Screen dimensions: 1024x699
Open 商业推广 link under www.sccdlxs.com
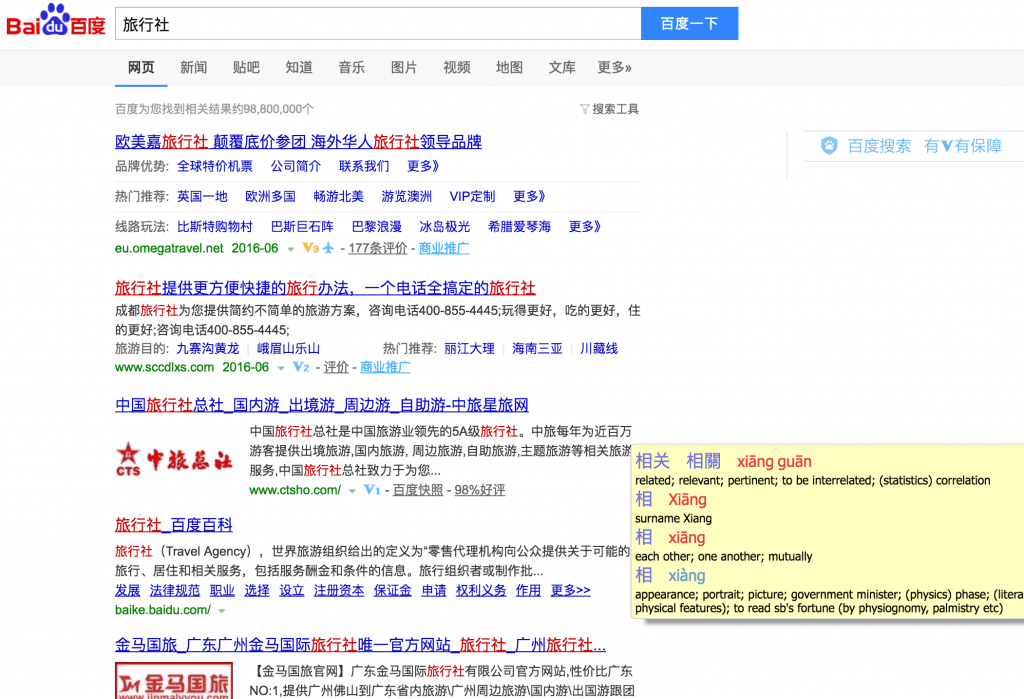(385, 367)
